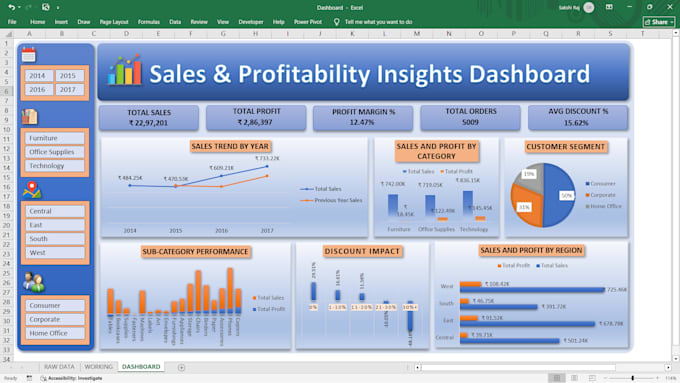Toggle South region slicer

coord(55,239)
